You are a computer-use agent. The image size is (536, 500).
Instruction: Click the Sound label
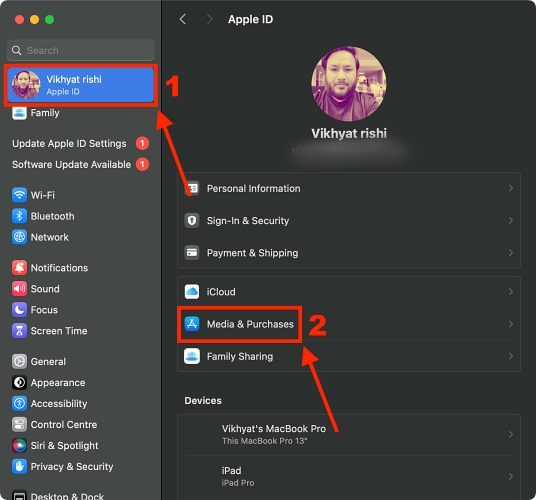coord(45,289)
